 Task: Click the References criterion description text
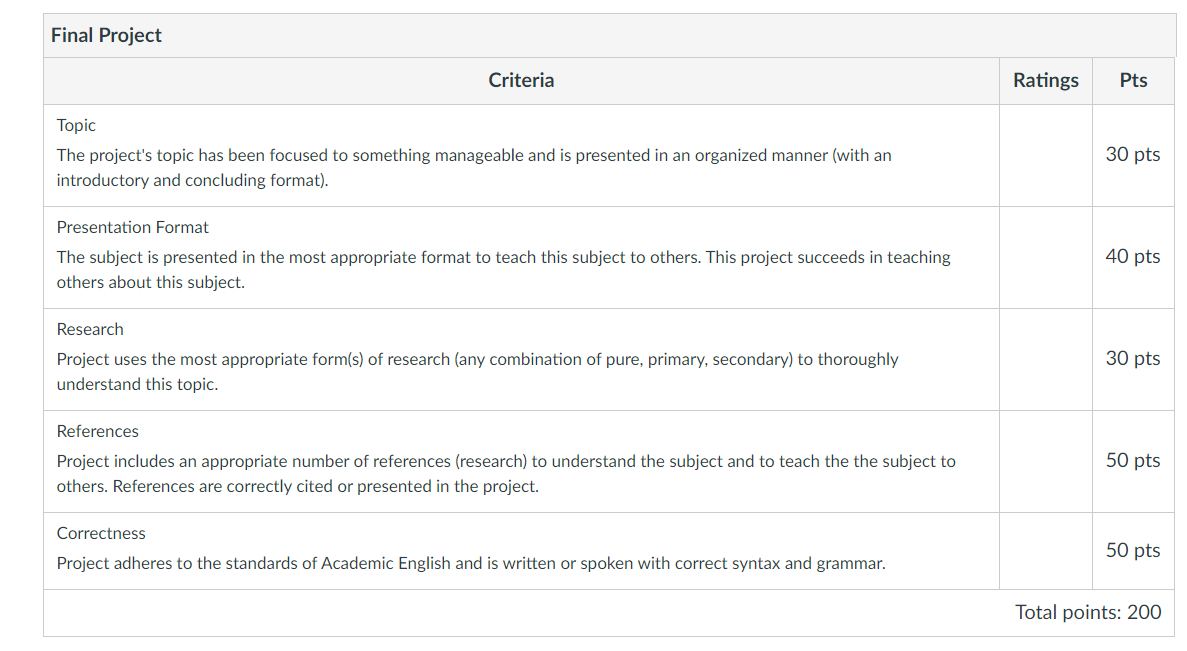coord(506,474)
